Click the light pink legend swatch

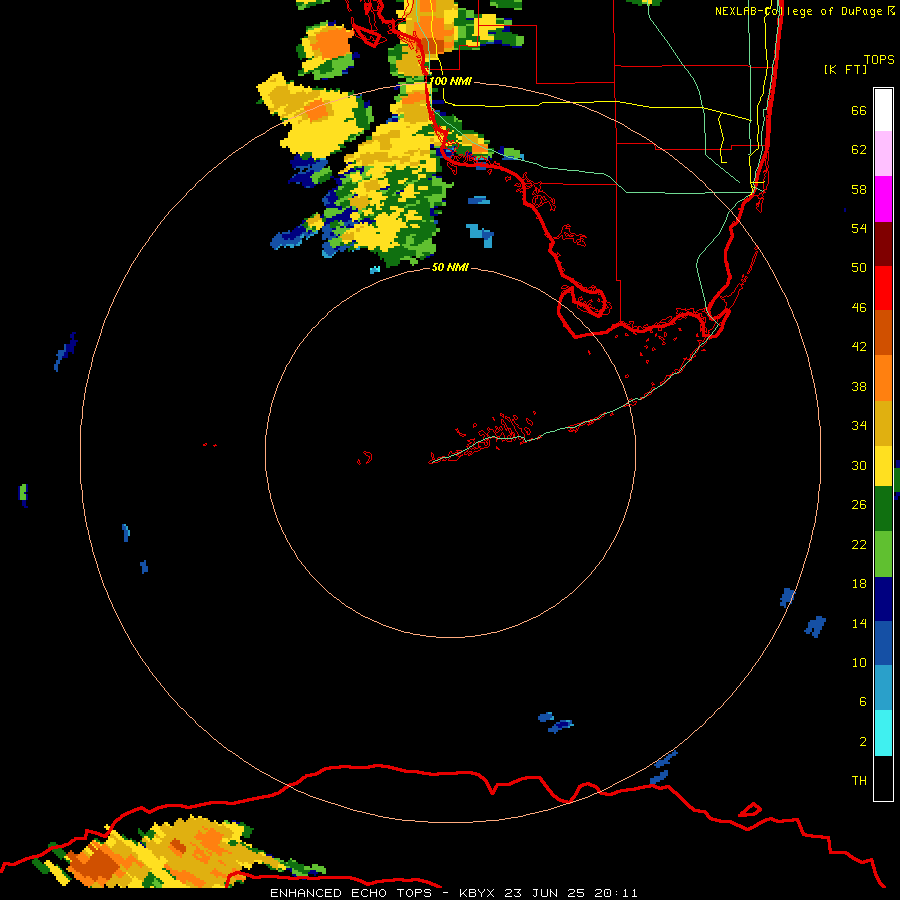[x=883, y=153]
